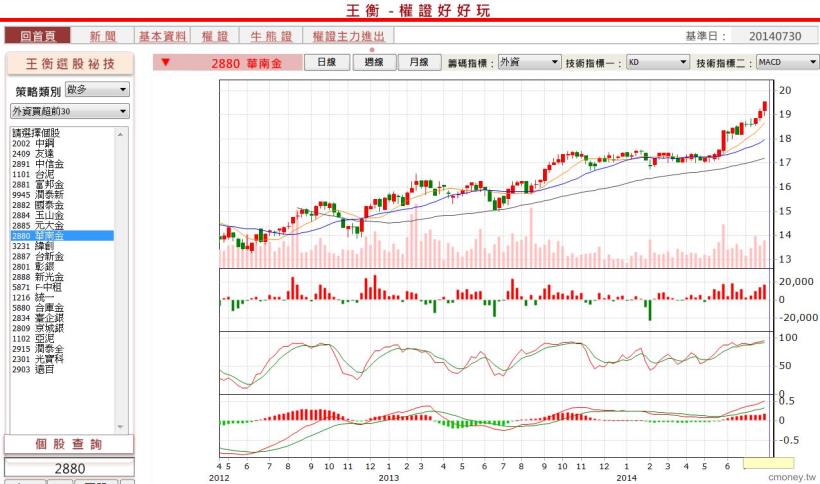Viewport: 820px width, 484px height.
Task: Click the 基準日 date field 20140730
Action: pyautogui.click(x=775, y=36)
